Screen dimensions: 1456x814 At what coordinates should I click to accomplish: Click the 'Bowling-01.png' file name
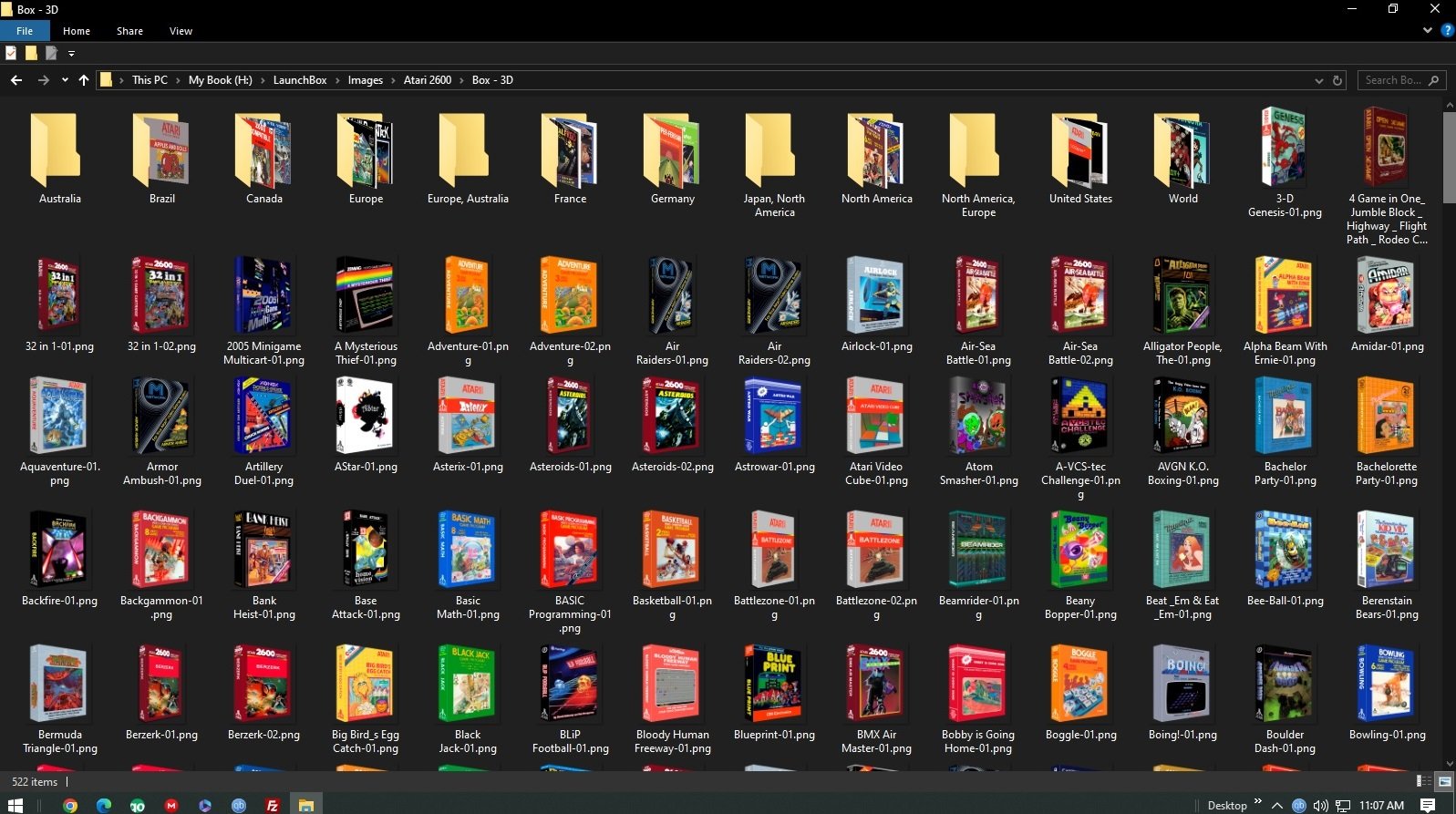pyautogui.click(x=1388, y=735)
